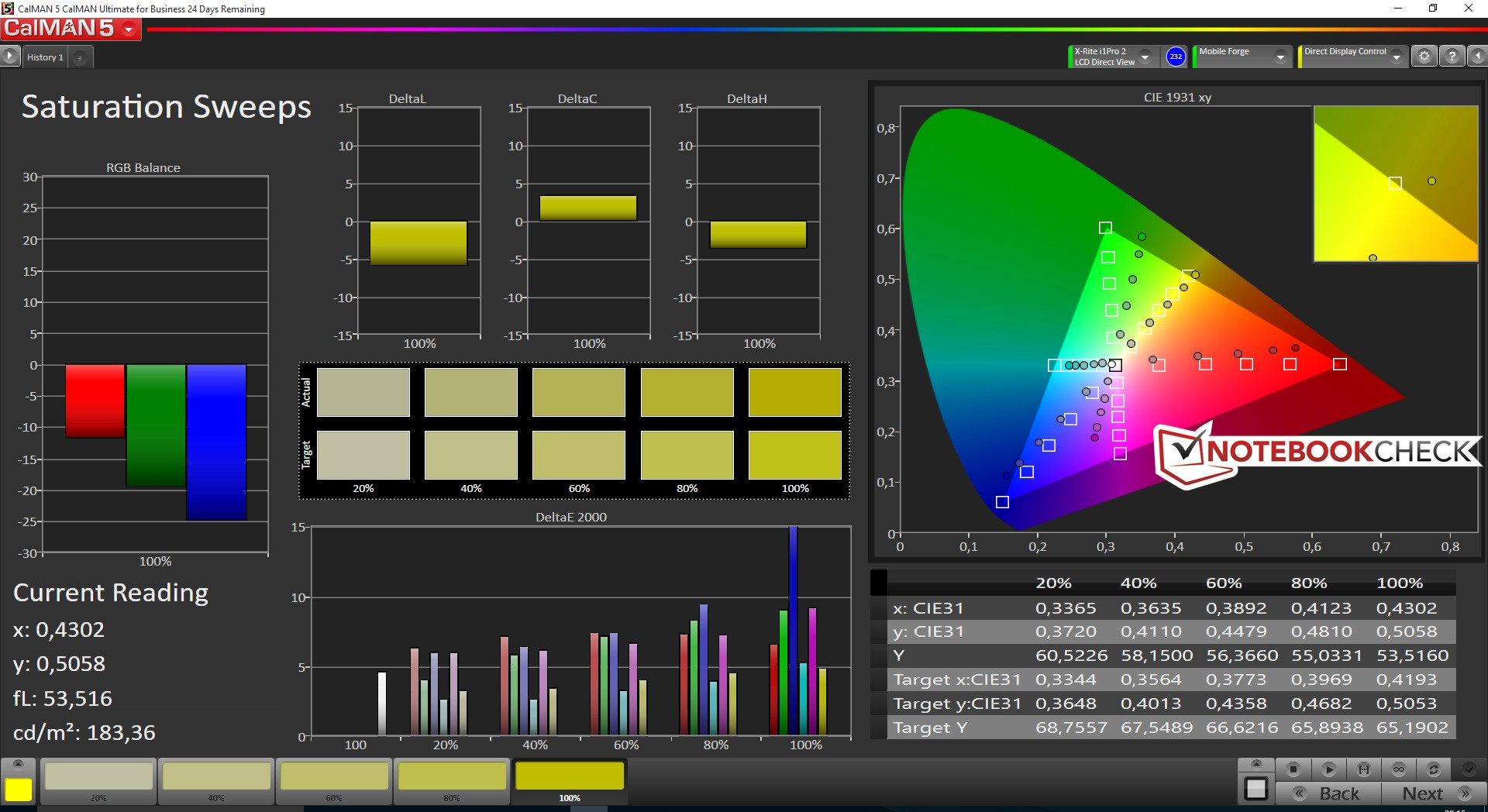This screenshot has width=1488, height=812.
Task: Add a new history tab with plus
Action: click(x=80, y=57)
